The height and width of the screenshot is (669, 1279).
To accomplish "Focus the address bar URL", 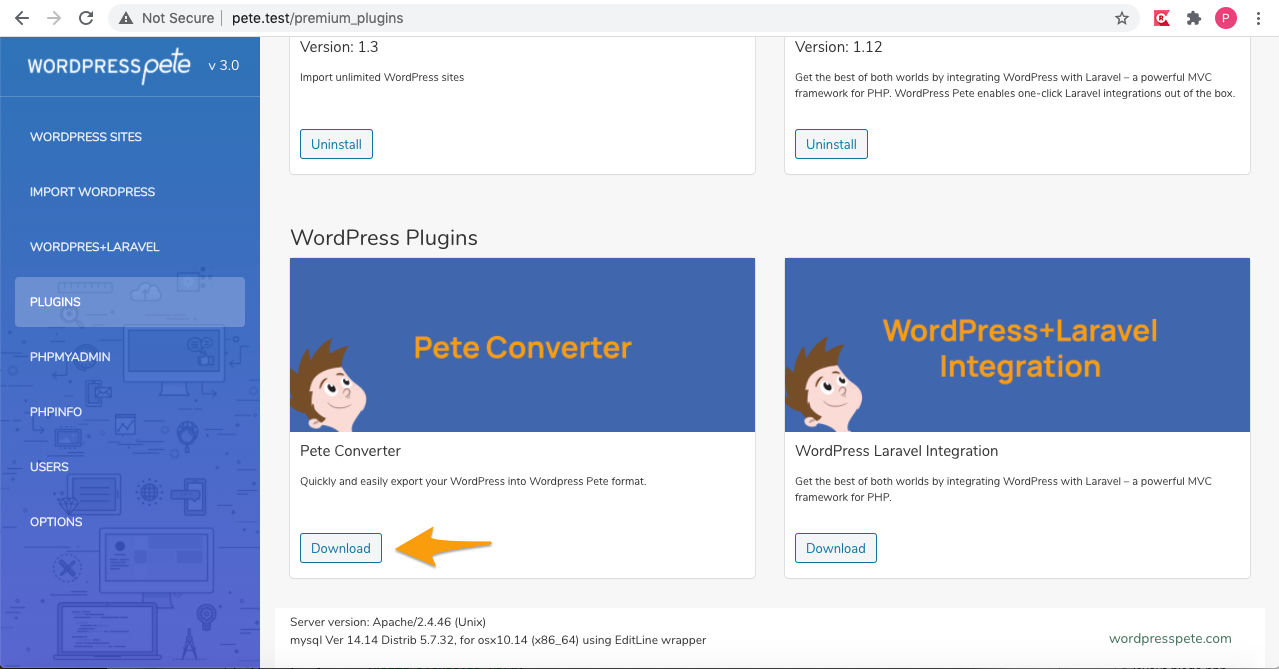I will [318, 18].
